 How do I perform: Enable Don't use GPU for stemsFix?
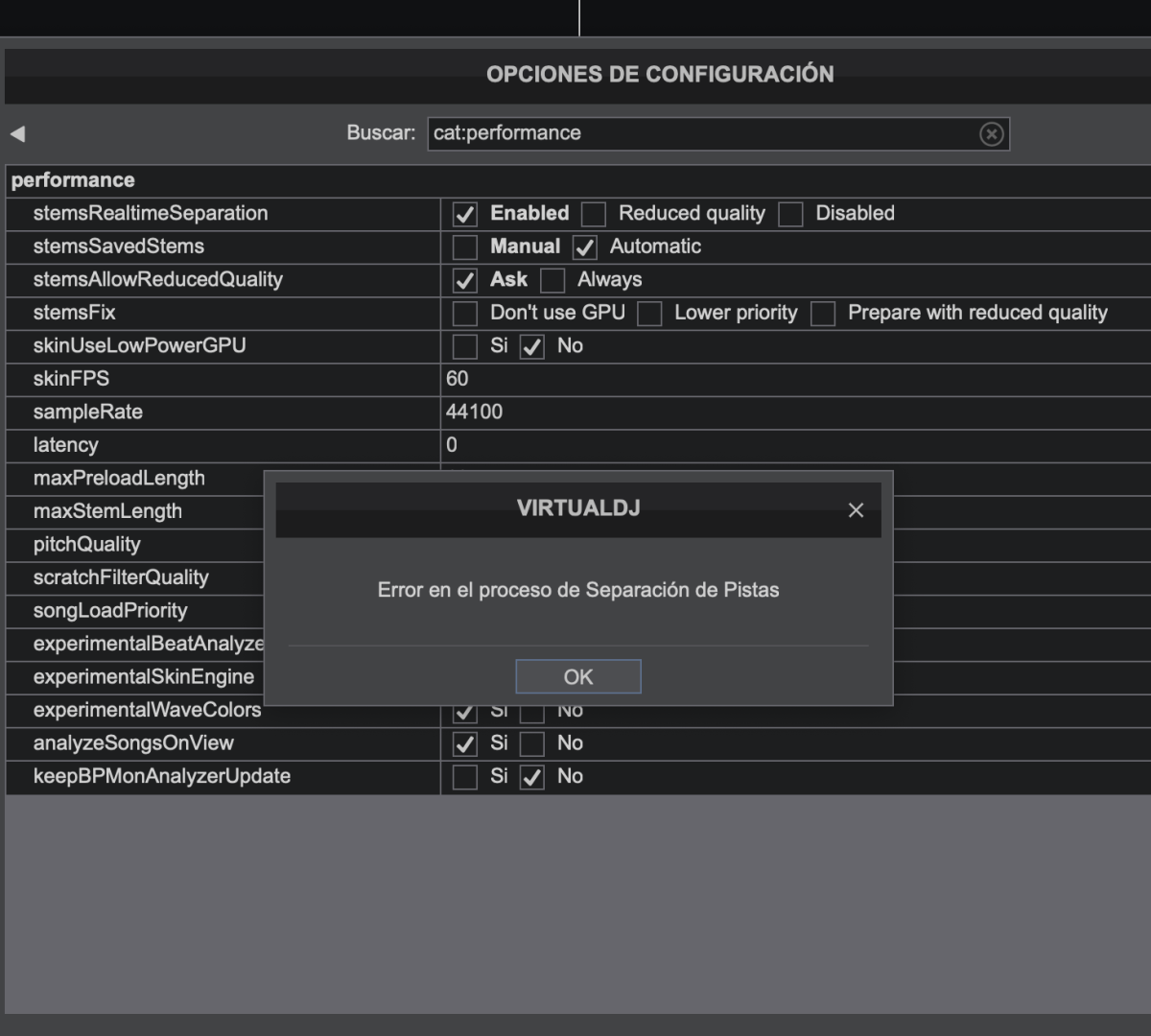point(465,314)
